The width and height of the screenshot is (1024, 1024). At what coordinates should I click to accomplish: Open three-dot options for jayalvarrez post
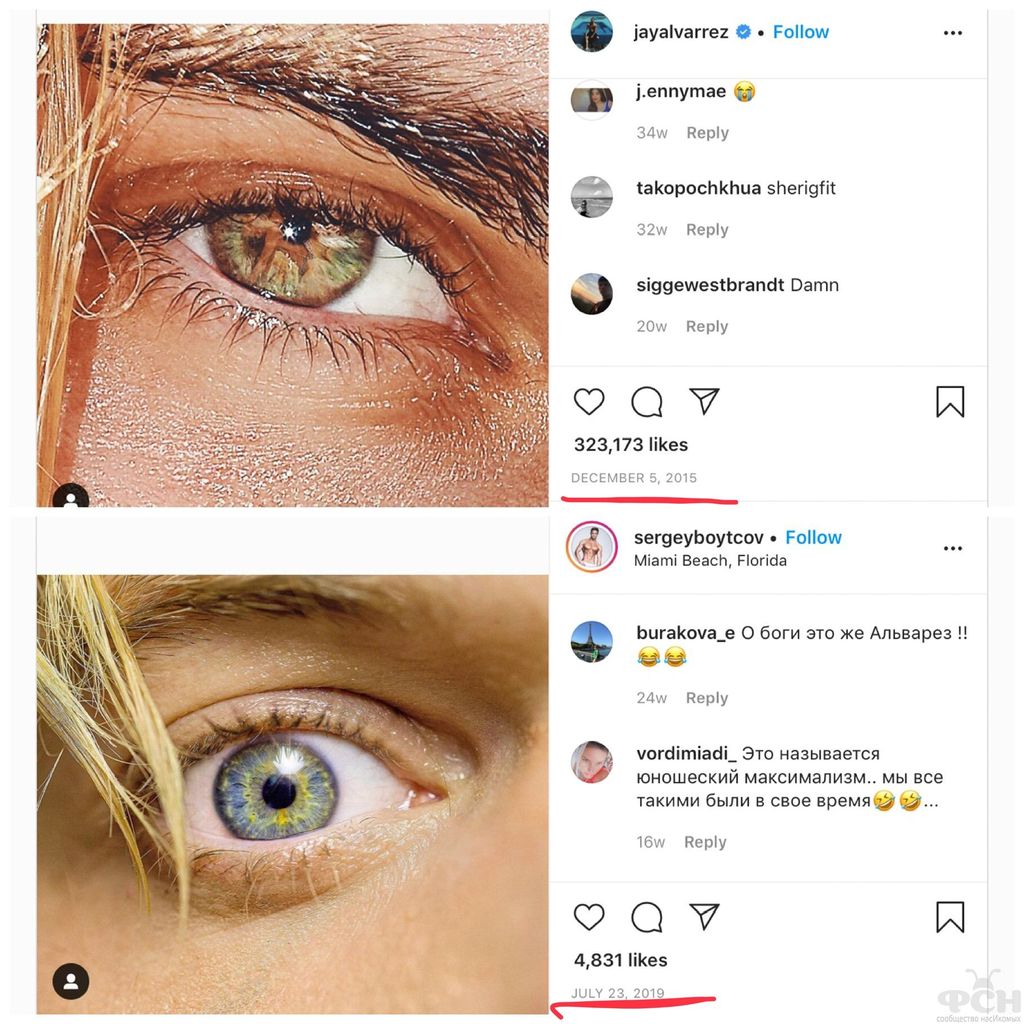coord(953,33)
